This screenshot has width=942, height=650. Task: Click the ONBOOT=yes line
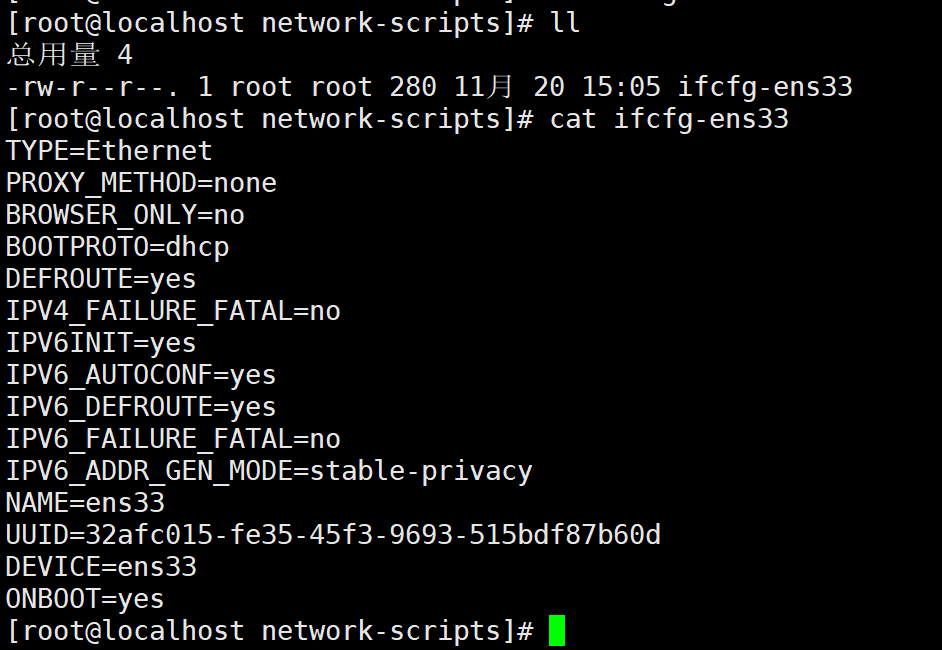tap(85, 600)
